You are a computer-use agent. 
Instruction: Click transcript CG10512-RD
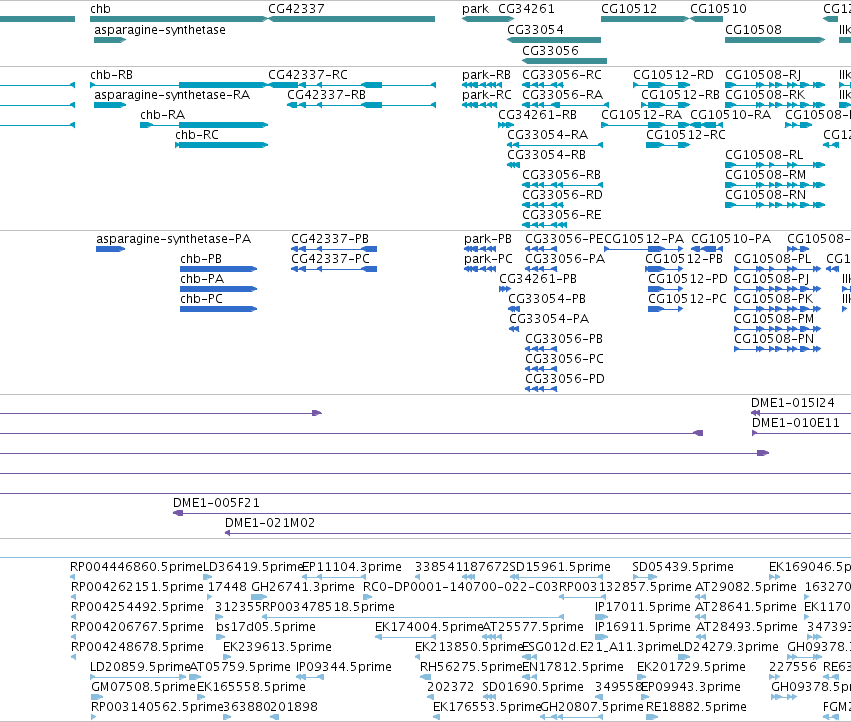click(x=673, y=75)
